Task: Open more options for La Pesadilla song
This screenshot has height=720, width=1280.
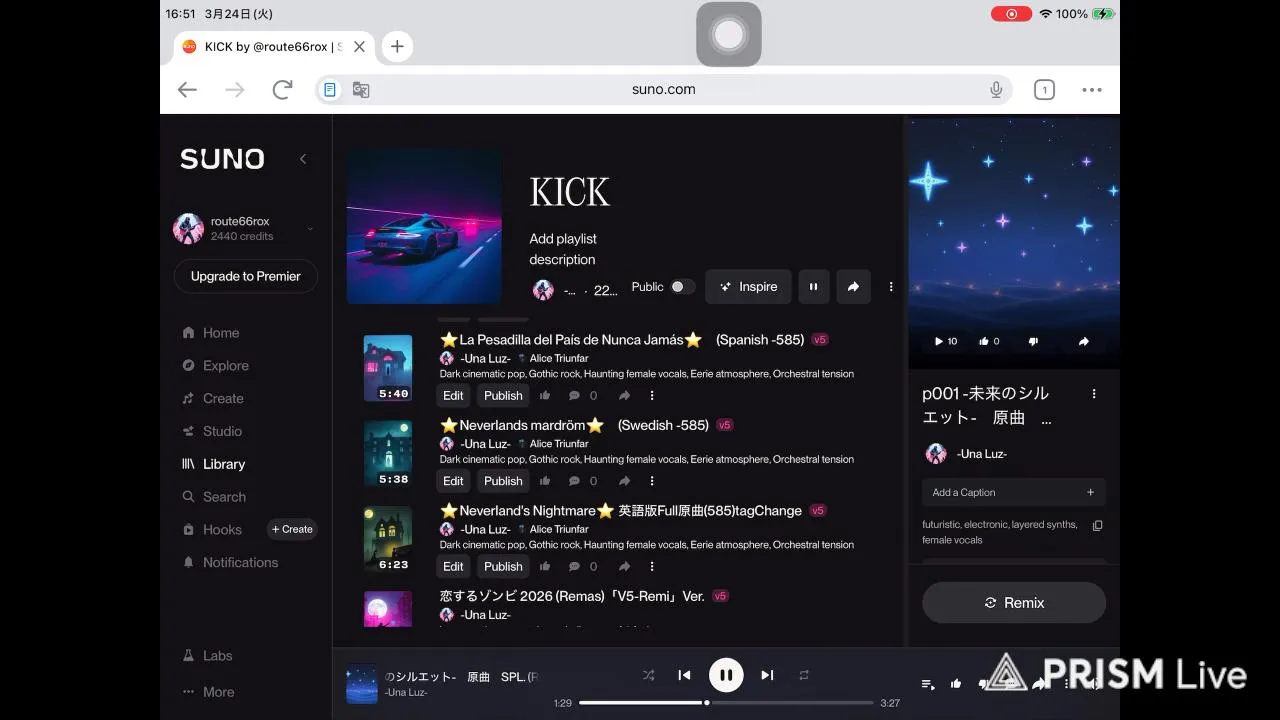Action: (x=652, y=396)
